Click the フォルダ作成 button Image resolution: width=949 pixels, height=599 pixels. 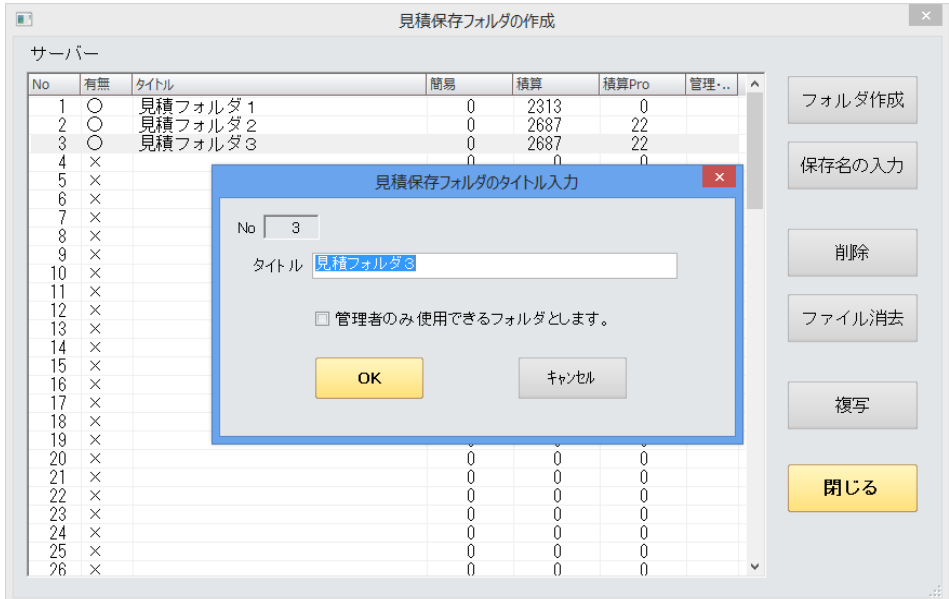point(852,100)
